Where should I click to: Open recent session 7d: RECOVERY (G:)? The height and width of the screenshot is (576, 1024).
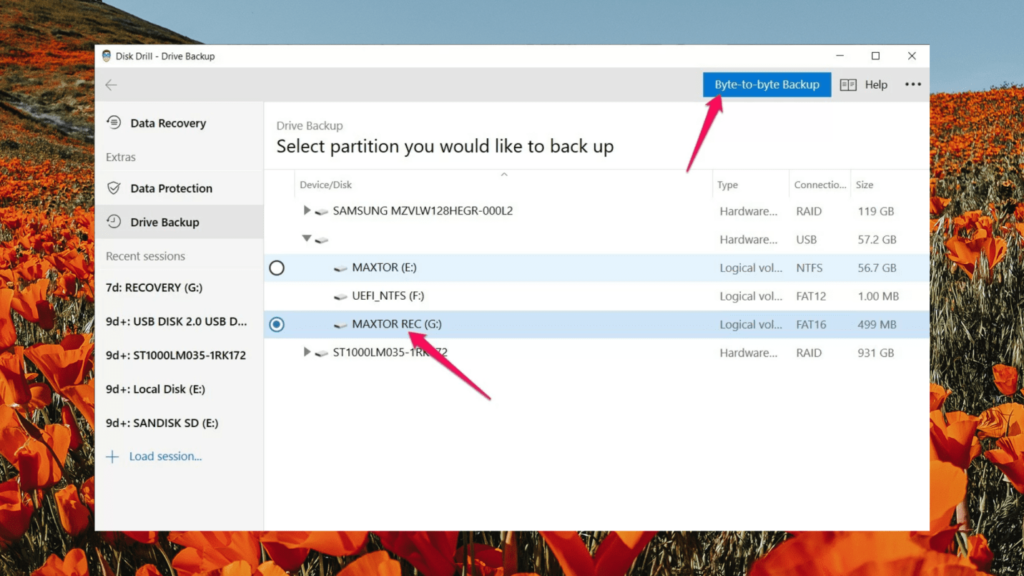[154, 287]
